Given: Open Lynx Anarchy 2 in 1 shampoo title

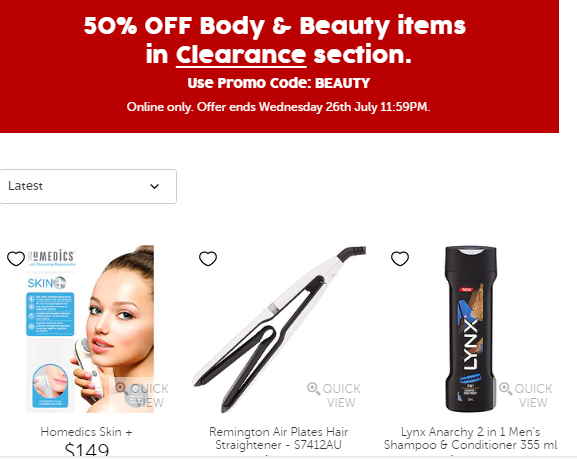Looking at the screenshot, I should coord(470,438).
